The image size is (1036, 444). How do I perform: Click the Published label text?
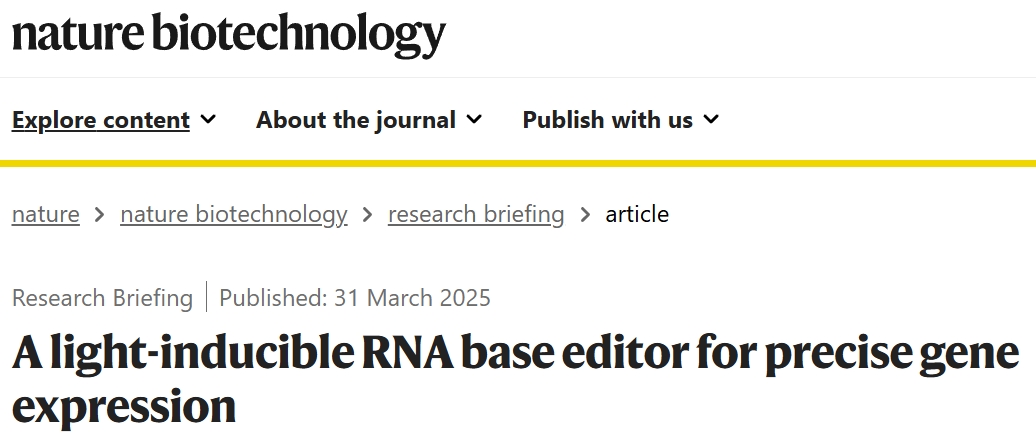point(265,298)
